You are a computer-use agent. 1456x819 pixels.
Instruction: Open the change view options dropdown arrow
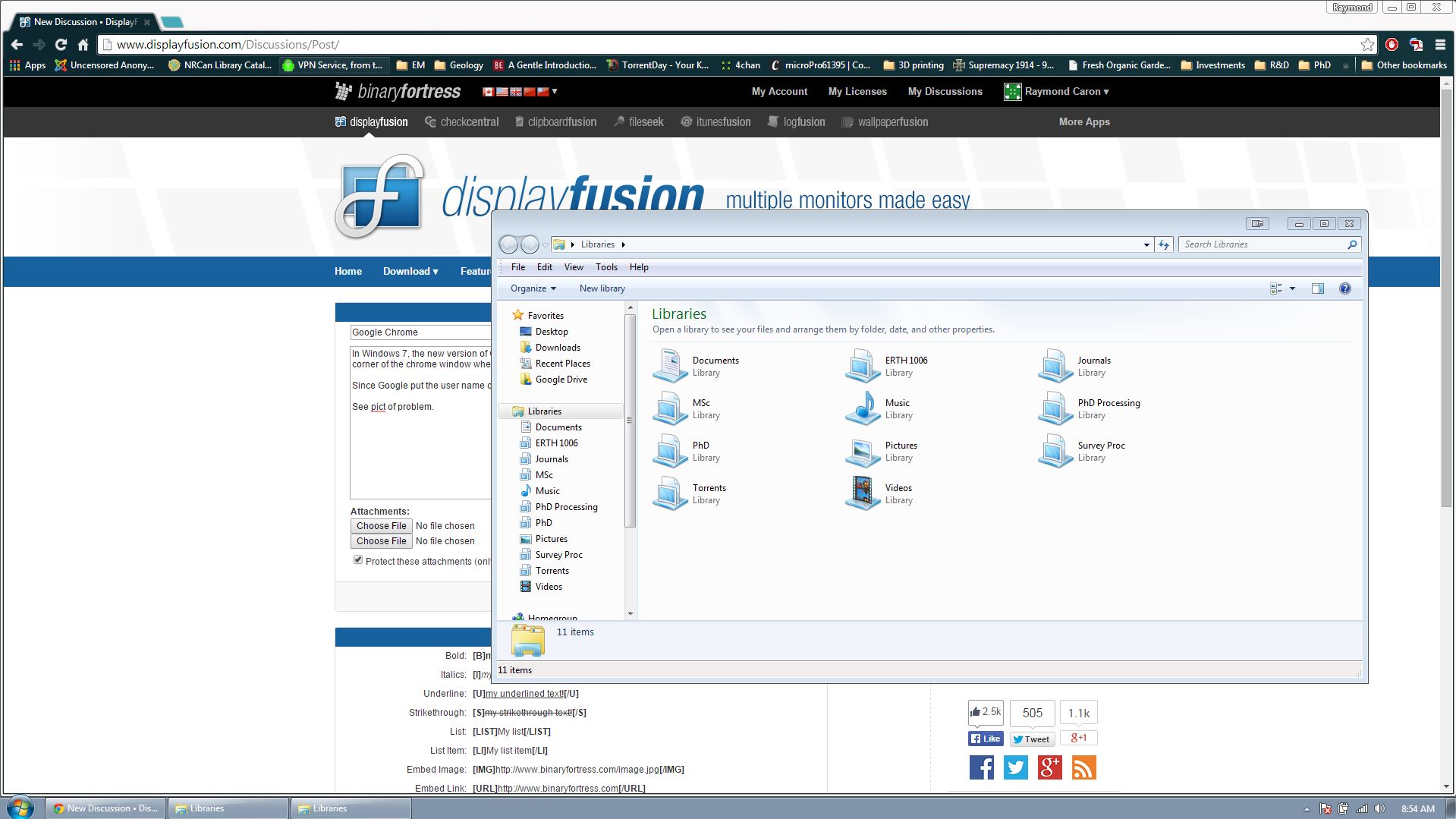click(1292, 288)
